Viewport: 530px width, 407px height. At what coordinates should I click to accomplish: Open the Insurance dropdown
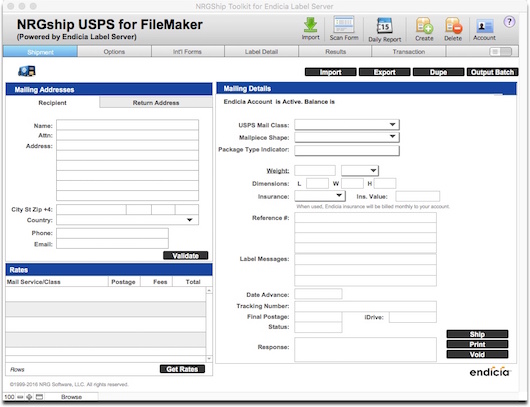320,196
